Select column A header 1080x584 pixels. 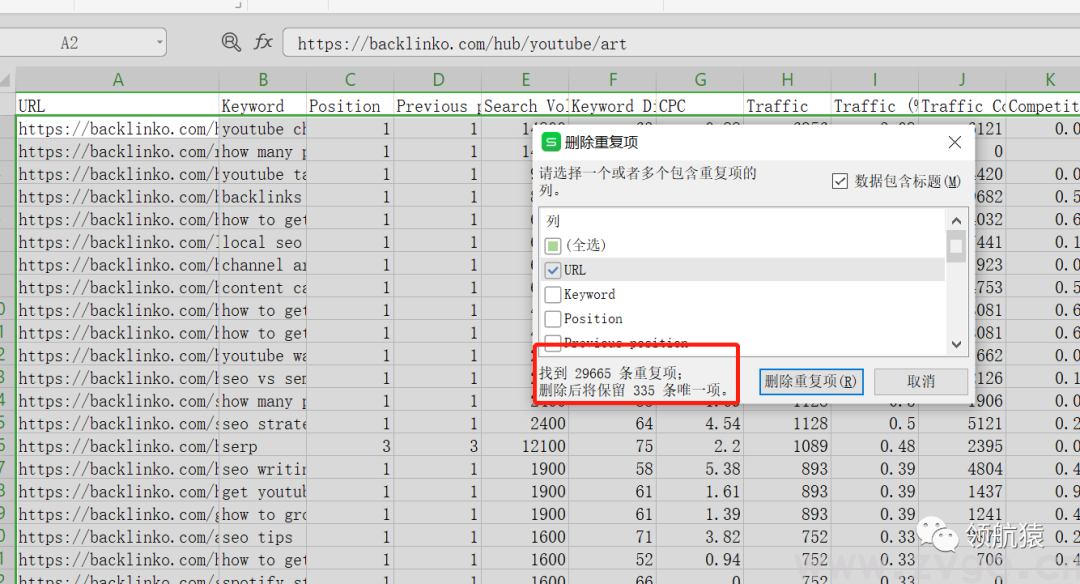[118, 80]
